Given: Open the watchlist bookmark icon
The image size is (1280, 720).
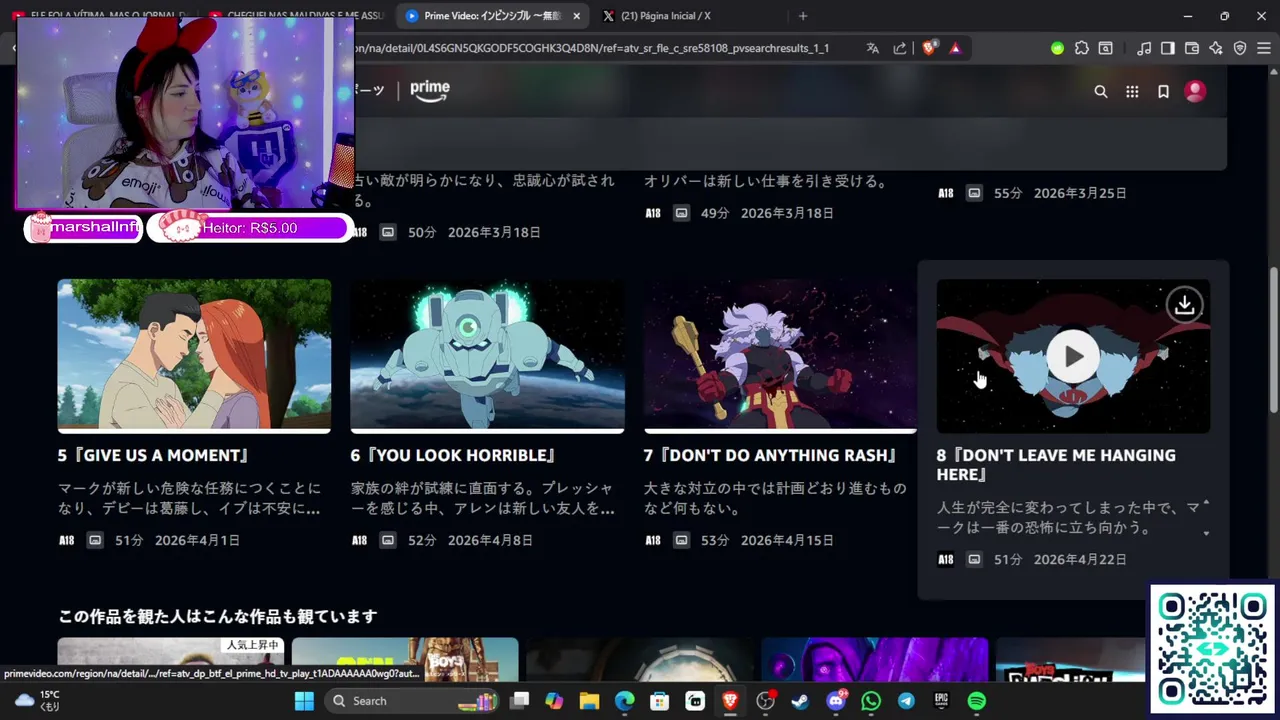Looking at the screenshot, I should [x=1163, y=91].
